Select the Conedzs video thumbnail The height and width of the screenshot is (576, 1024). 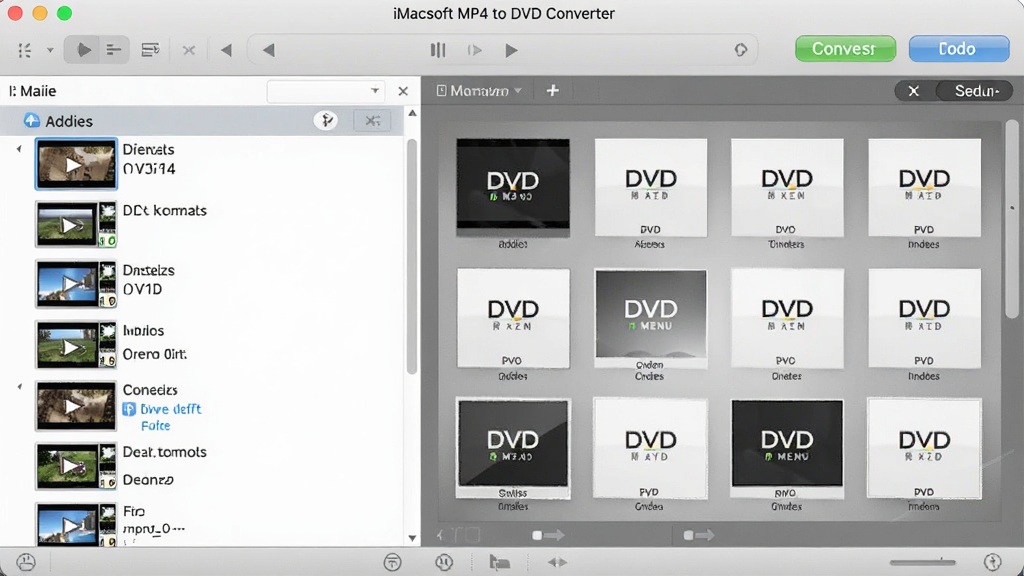[x=76, y=406]
